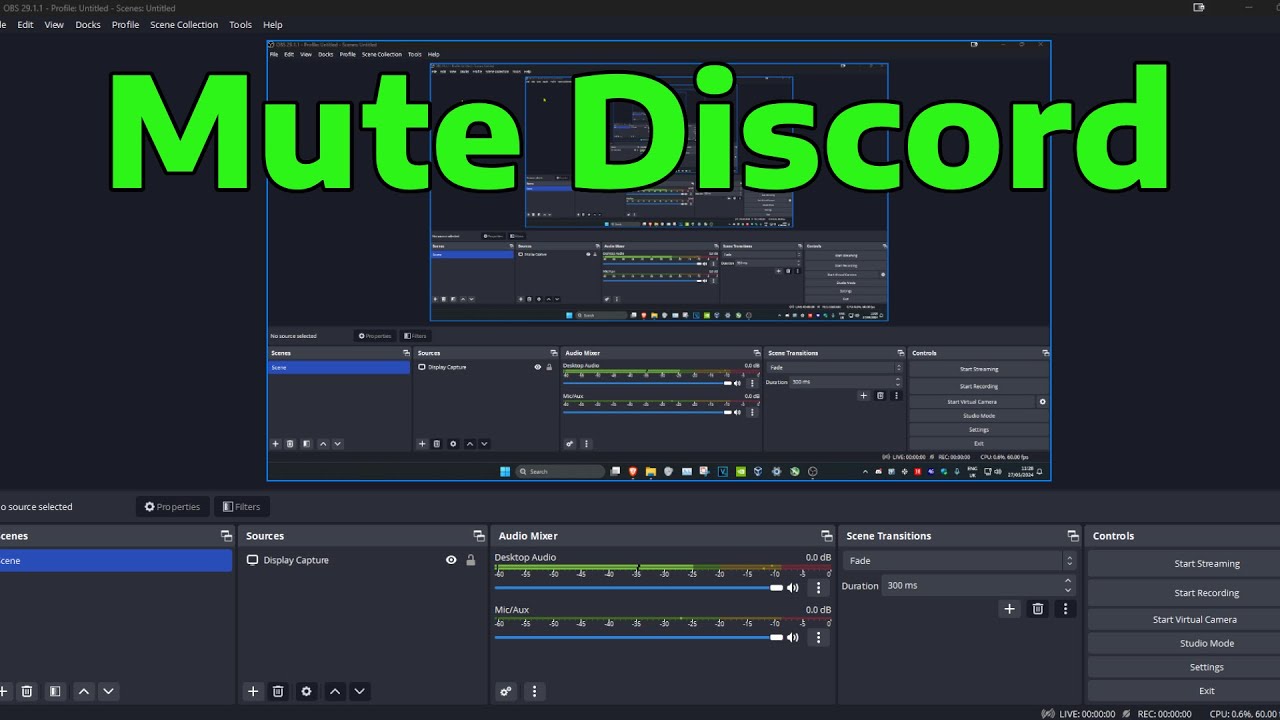Adjust the Desktop Audio volume slider

click(639, 588)
